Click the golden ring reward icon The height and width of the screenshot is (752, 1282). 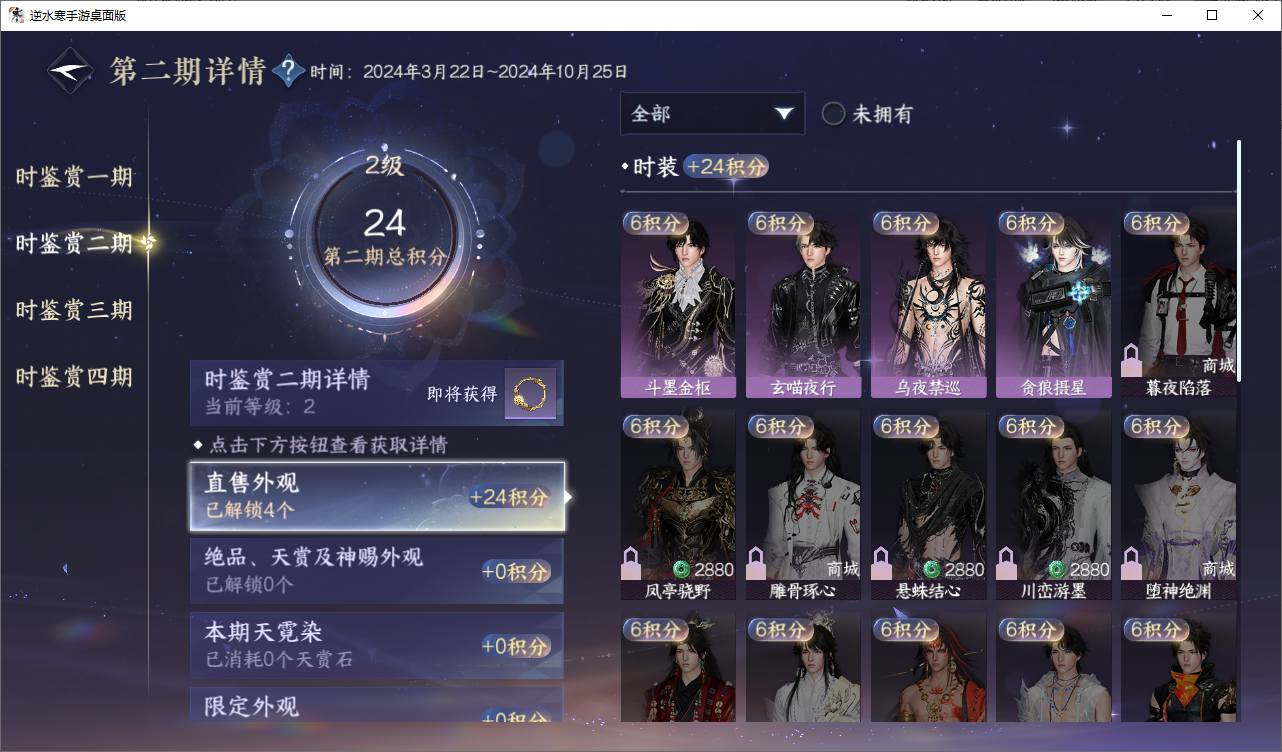[530, 394]
